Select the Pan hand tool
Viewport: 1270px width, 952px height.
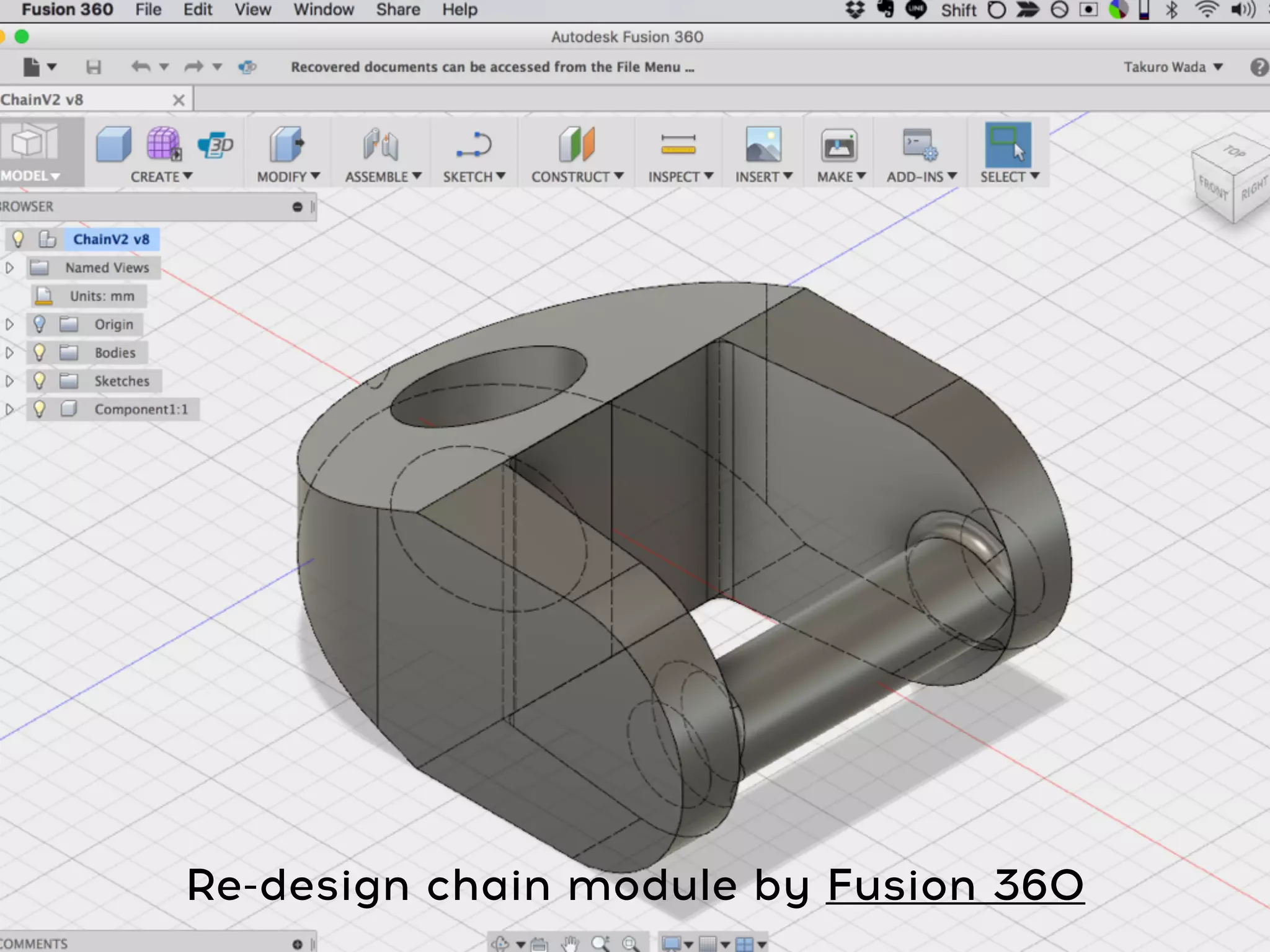point(569,944)
